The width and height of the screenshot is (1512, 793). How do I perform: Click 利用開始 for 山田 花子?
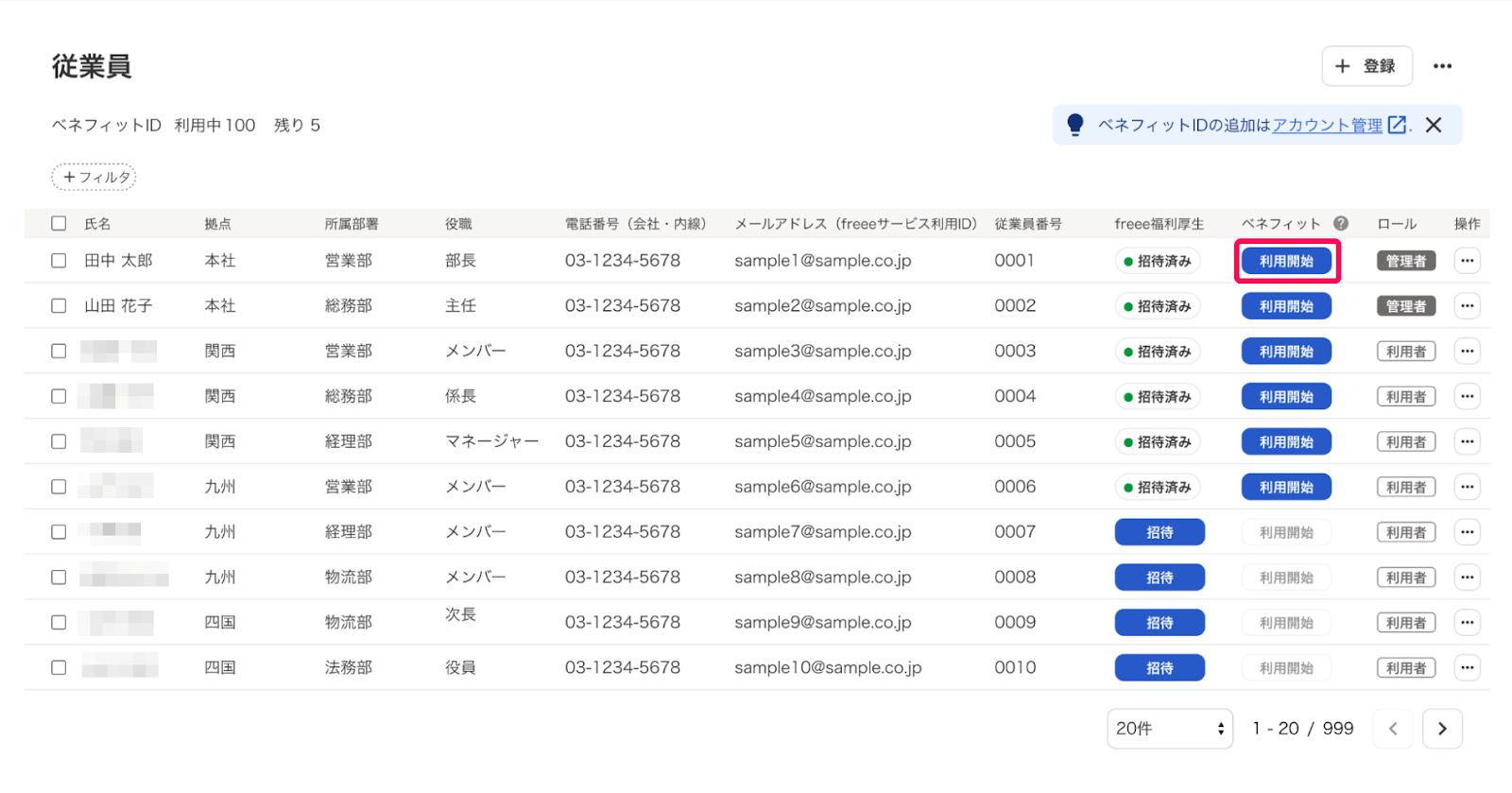pos(1286,306)
